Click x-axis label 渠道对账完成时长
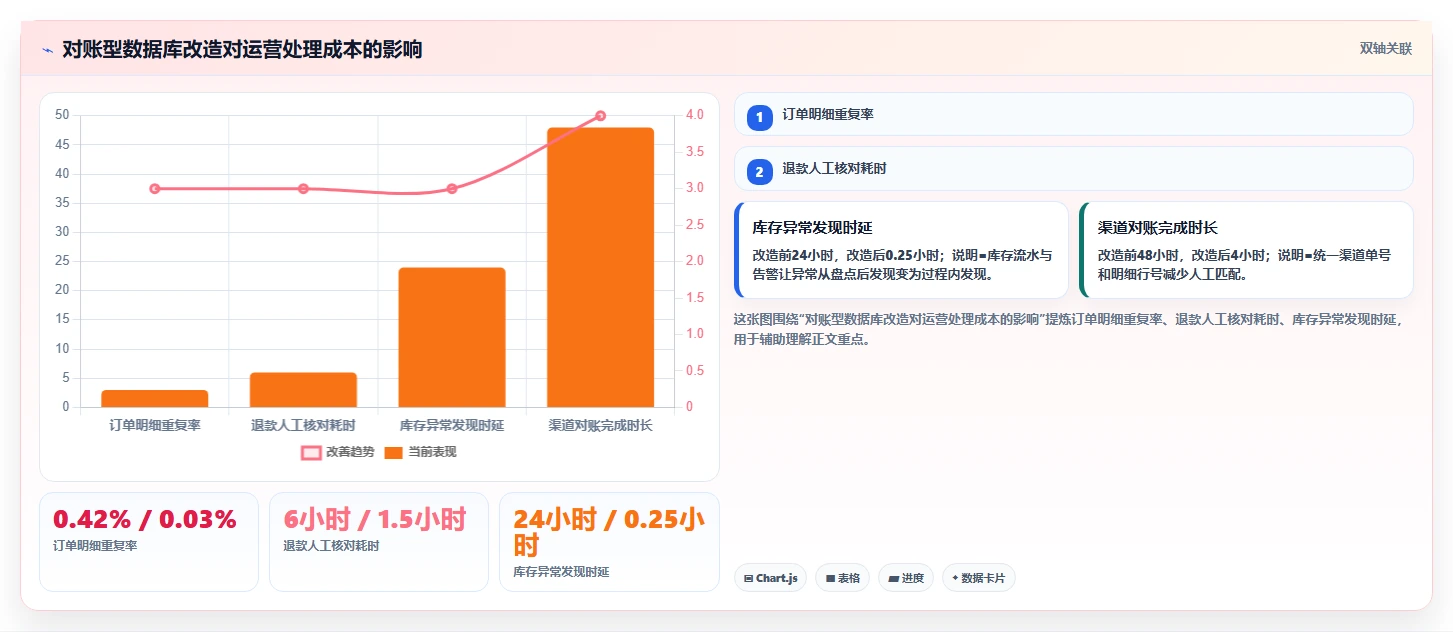The width and height of the screenshot is (1453, 632). 601,425
